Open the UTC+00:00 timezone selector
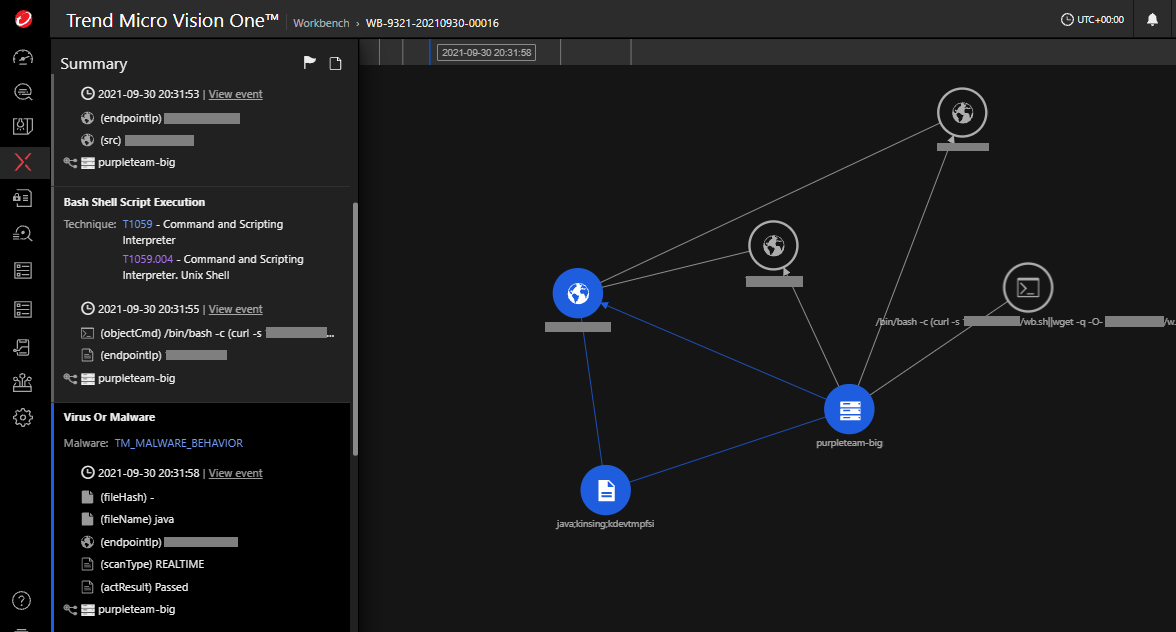1176x632 pixels. tap(1092, 20)
